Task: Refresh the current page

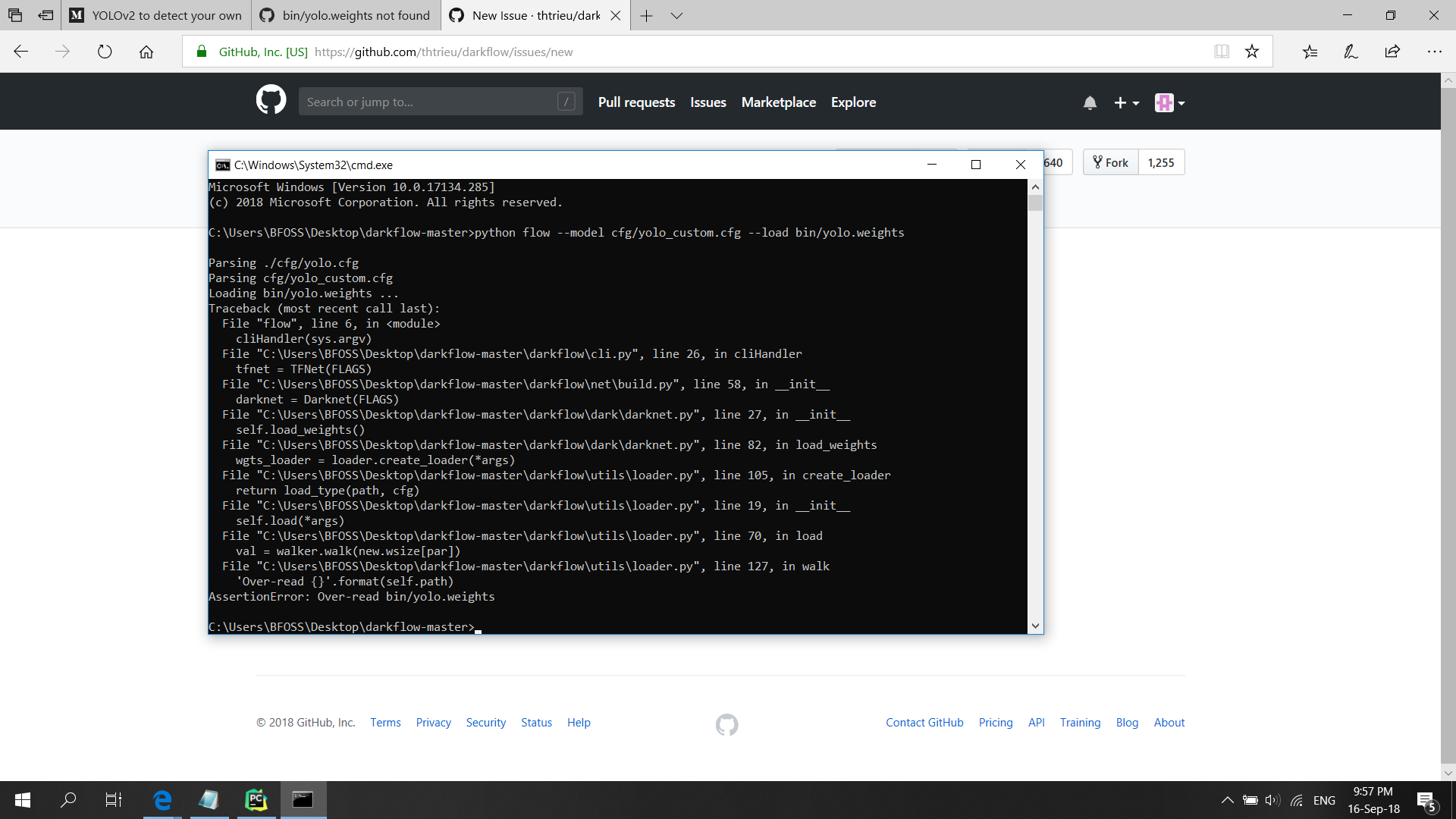Action: (105, 52)
